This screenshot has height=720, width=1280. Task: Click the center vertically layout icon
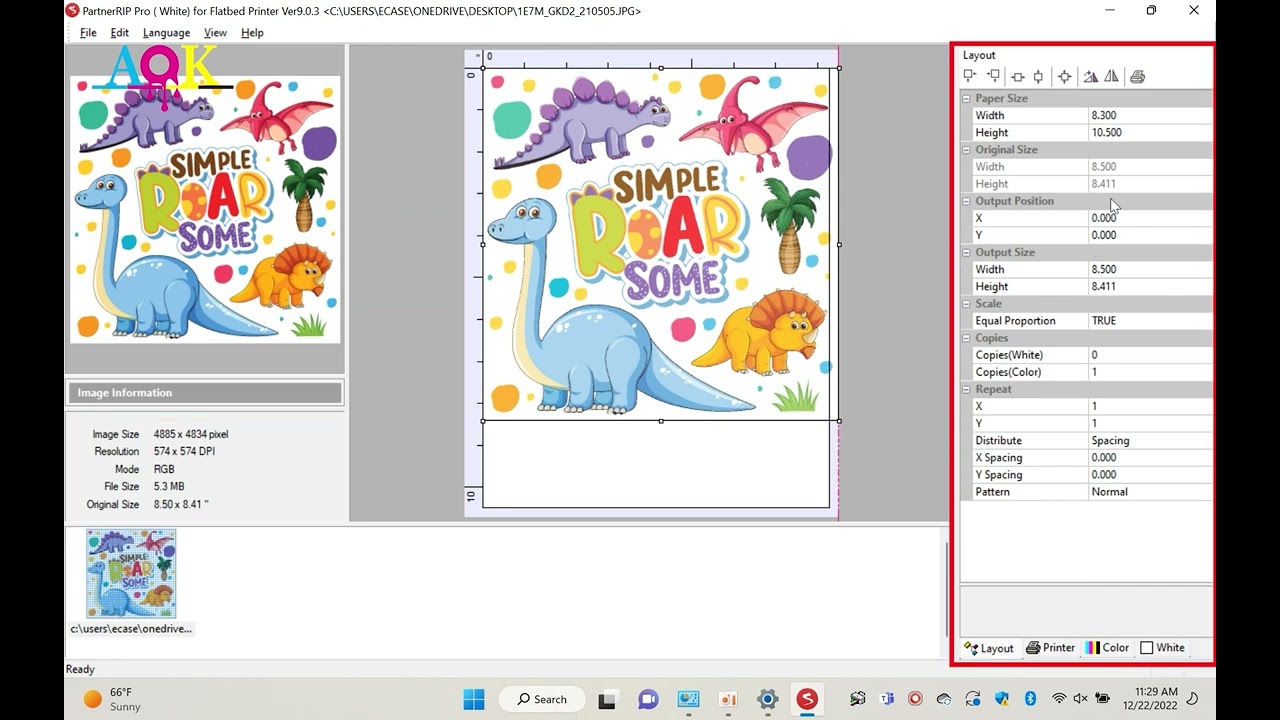click(x=1039, y=77)
